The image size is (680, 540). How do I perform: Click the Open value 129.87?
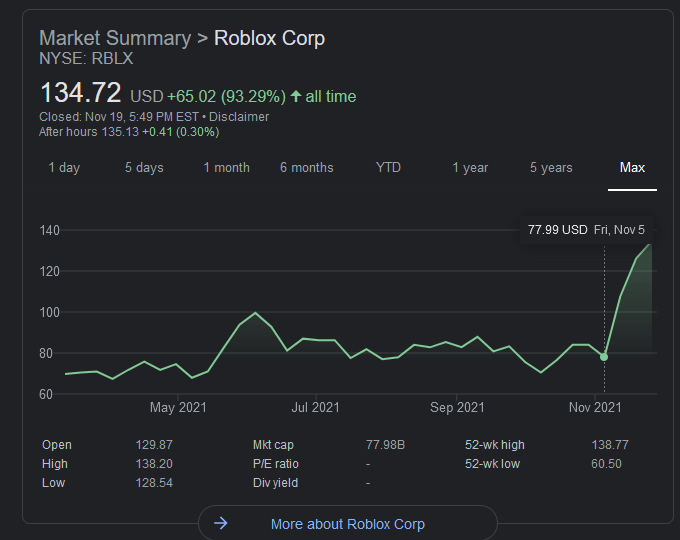point(154,445)
